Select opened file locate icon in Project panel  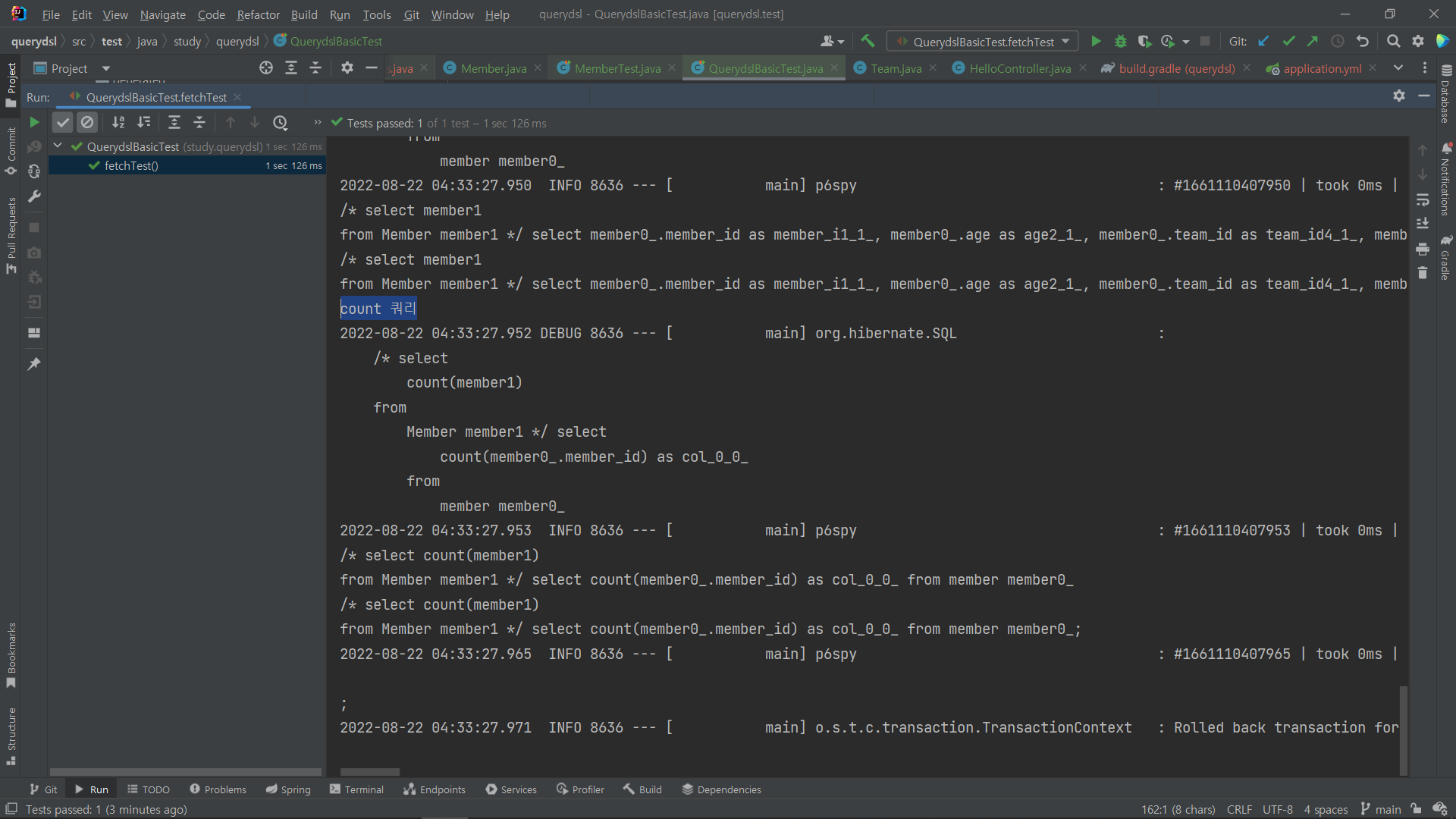[x=266, y=68]
